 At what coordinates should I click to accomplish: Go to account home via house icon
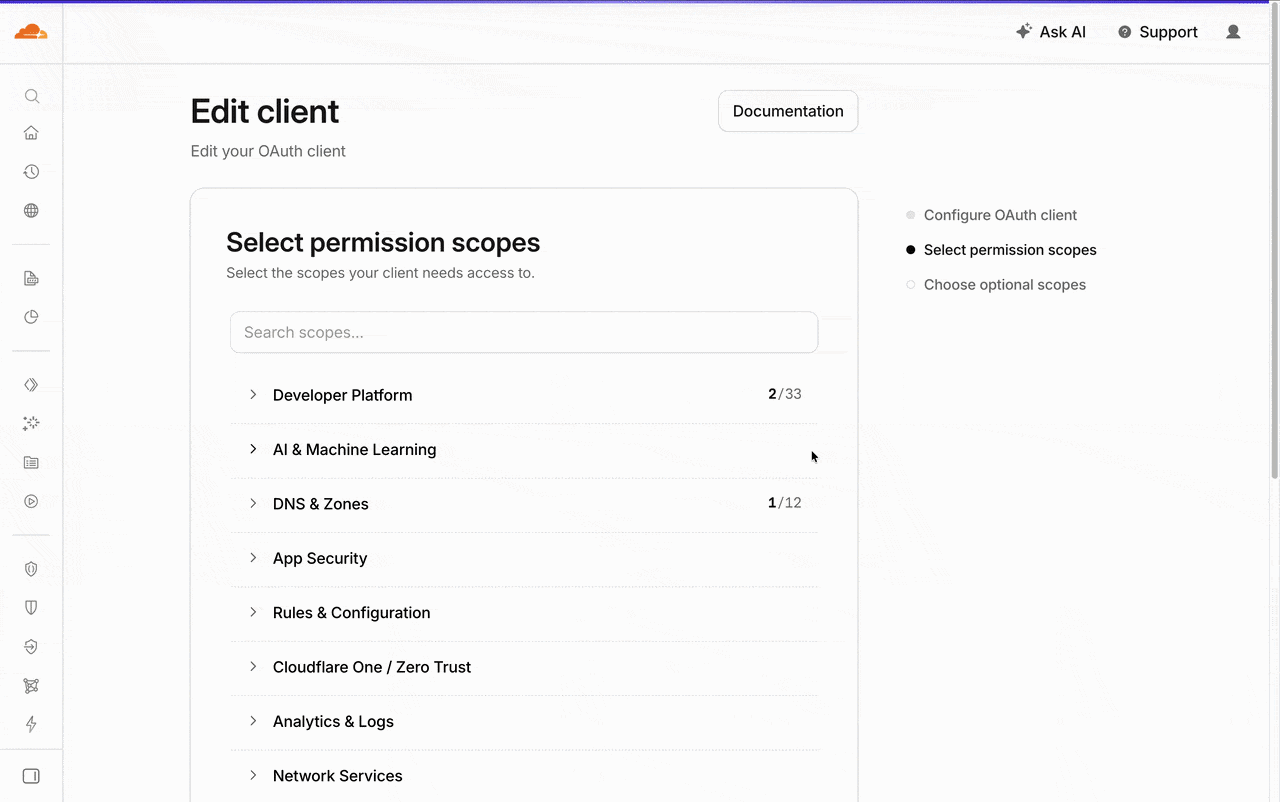click(x=31, y=133)
